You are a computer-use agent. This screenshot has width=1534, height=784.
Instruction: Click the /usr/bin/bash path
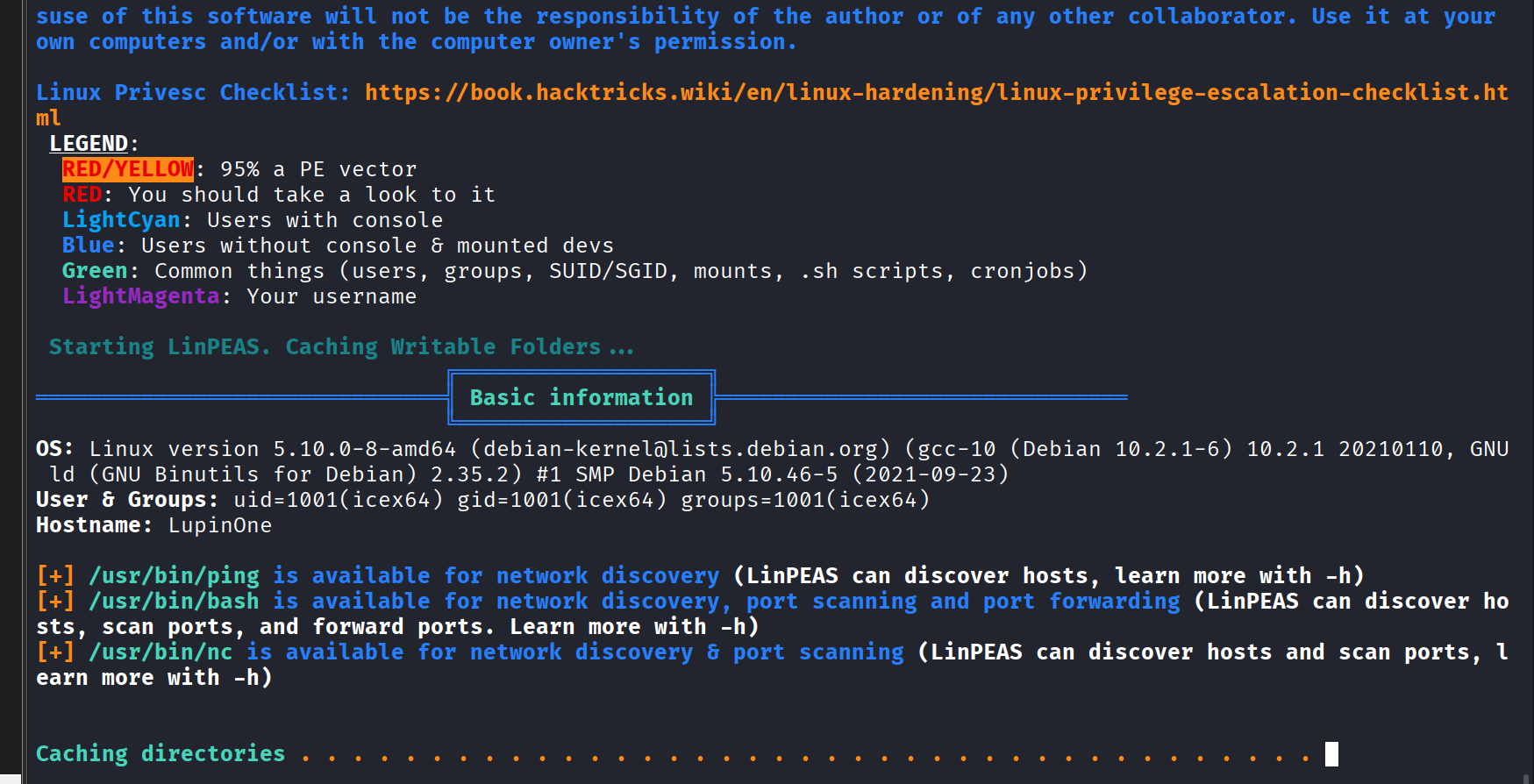click(x=174, y=602)
